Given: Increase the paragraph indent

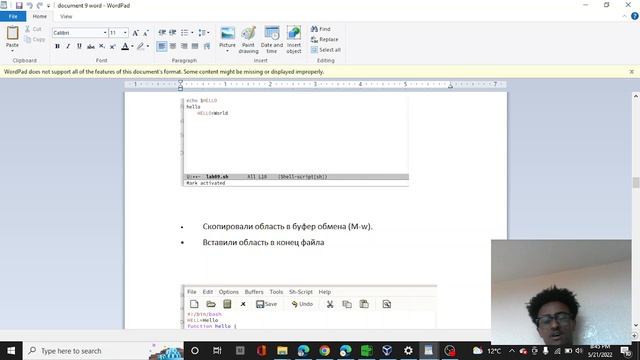Looking at the screenshot, I should tap(173, 33).
